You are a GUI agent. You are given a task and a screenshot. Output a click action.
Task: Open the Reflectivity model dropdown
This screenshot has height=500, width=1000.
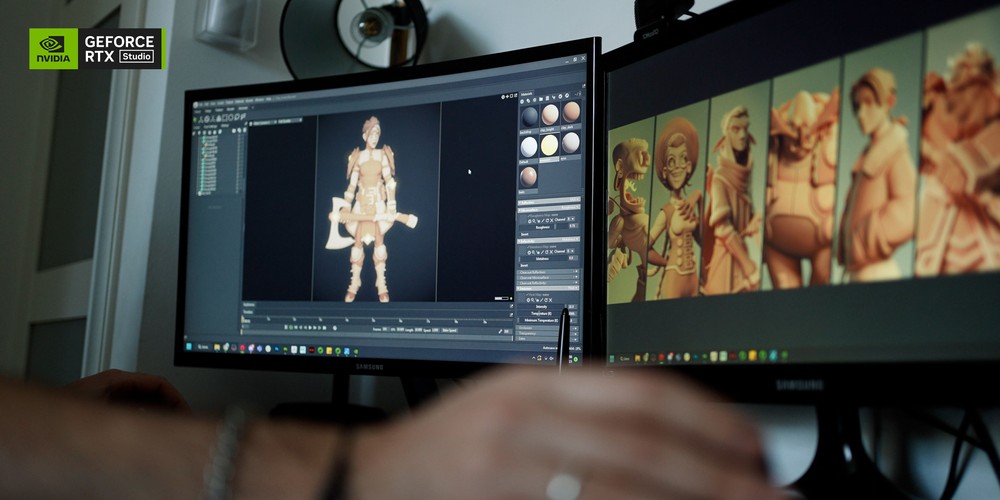[x=570, y=239]
